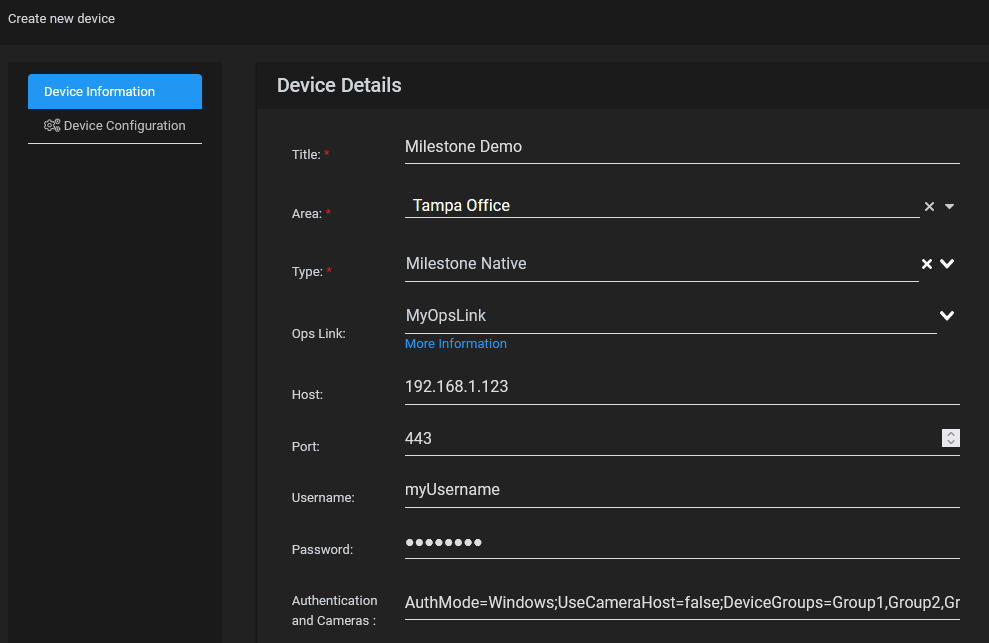Edit the Username field myUsername
Image resolution: width=989 pixels, height=643 pixels.
pos(682,490)
